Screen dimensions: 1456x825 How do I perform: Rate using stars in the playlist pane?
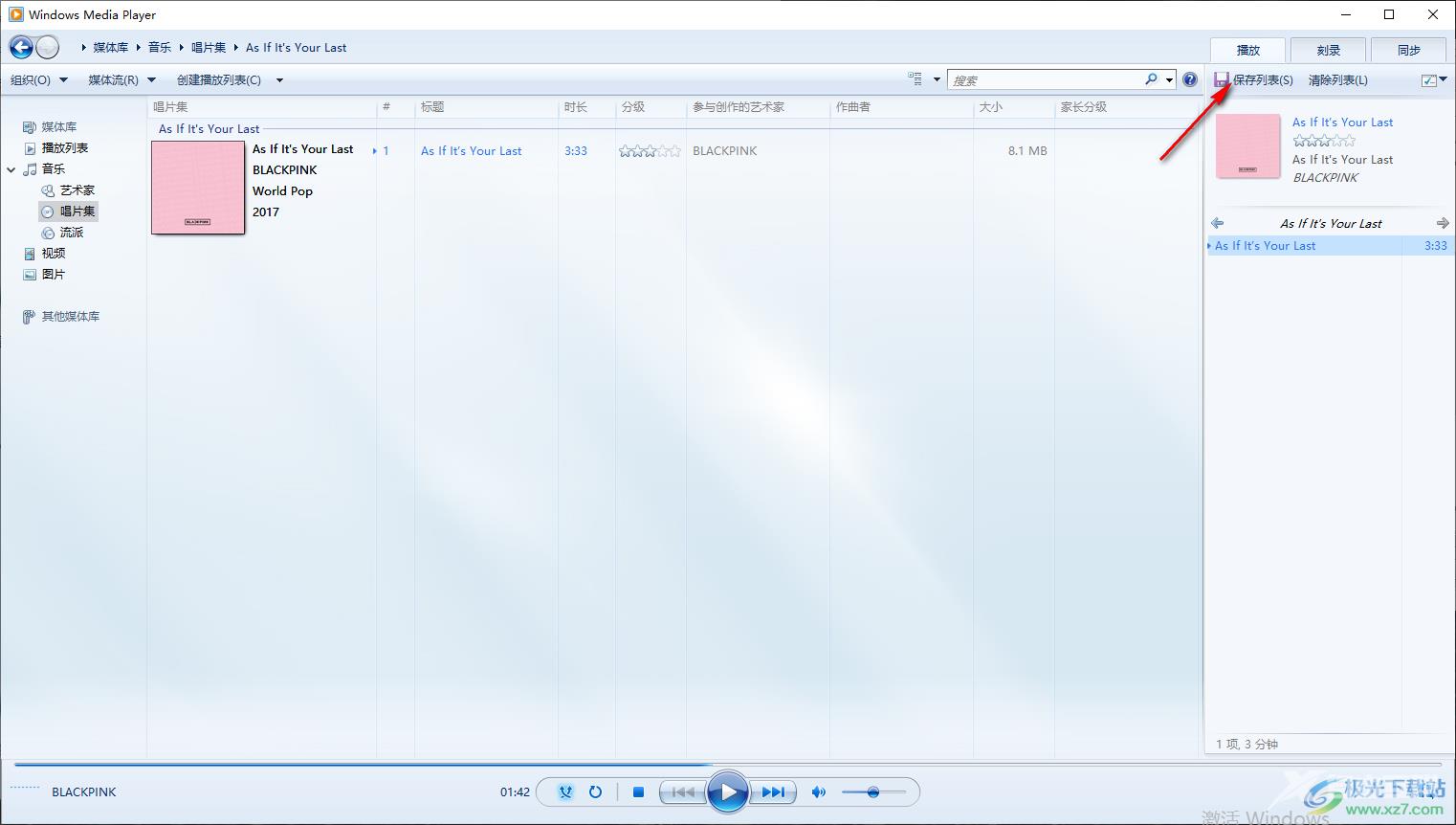[1324, 140]
